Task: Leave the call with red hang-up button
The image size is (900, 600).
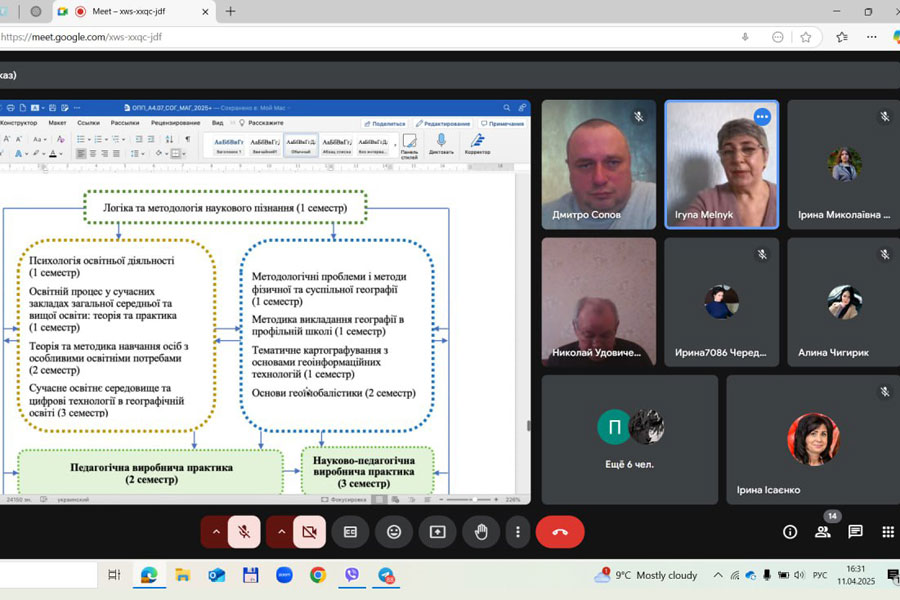Action: click(x=560, y=532)
